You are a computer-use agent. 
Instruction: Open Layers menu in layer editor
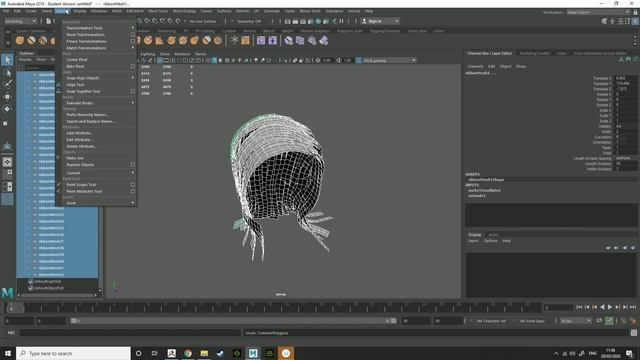[x=473, y=241]
